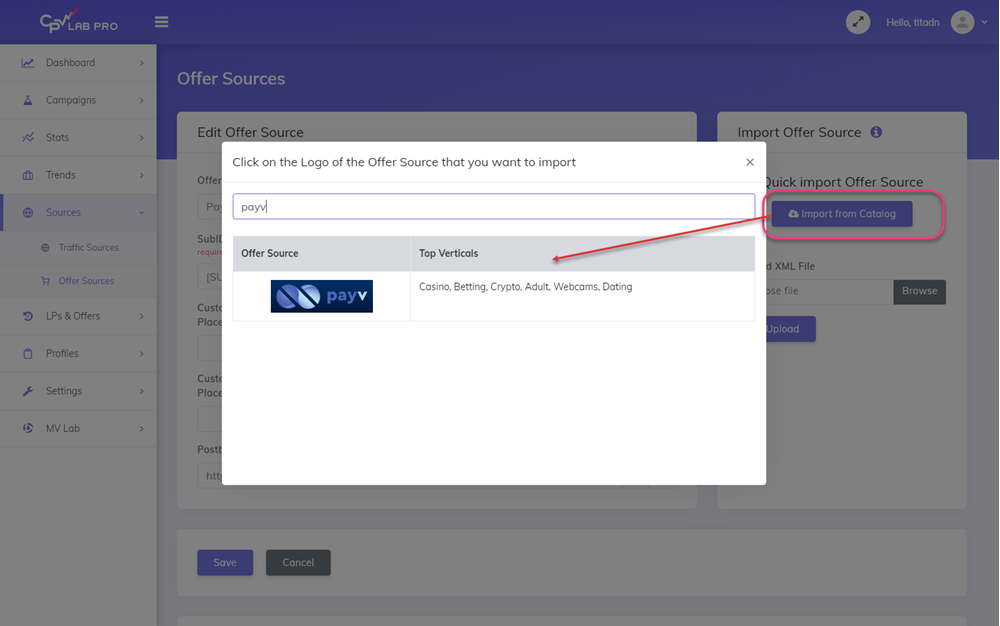Screen dimensions: 1000x626
Task: Open the Campaigns menu item
Action: [x=78, y=100]
